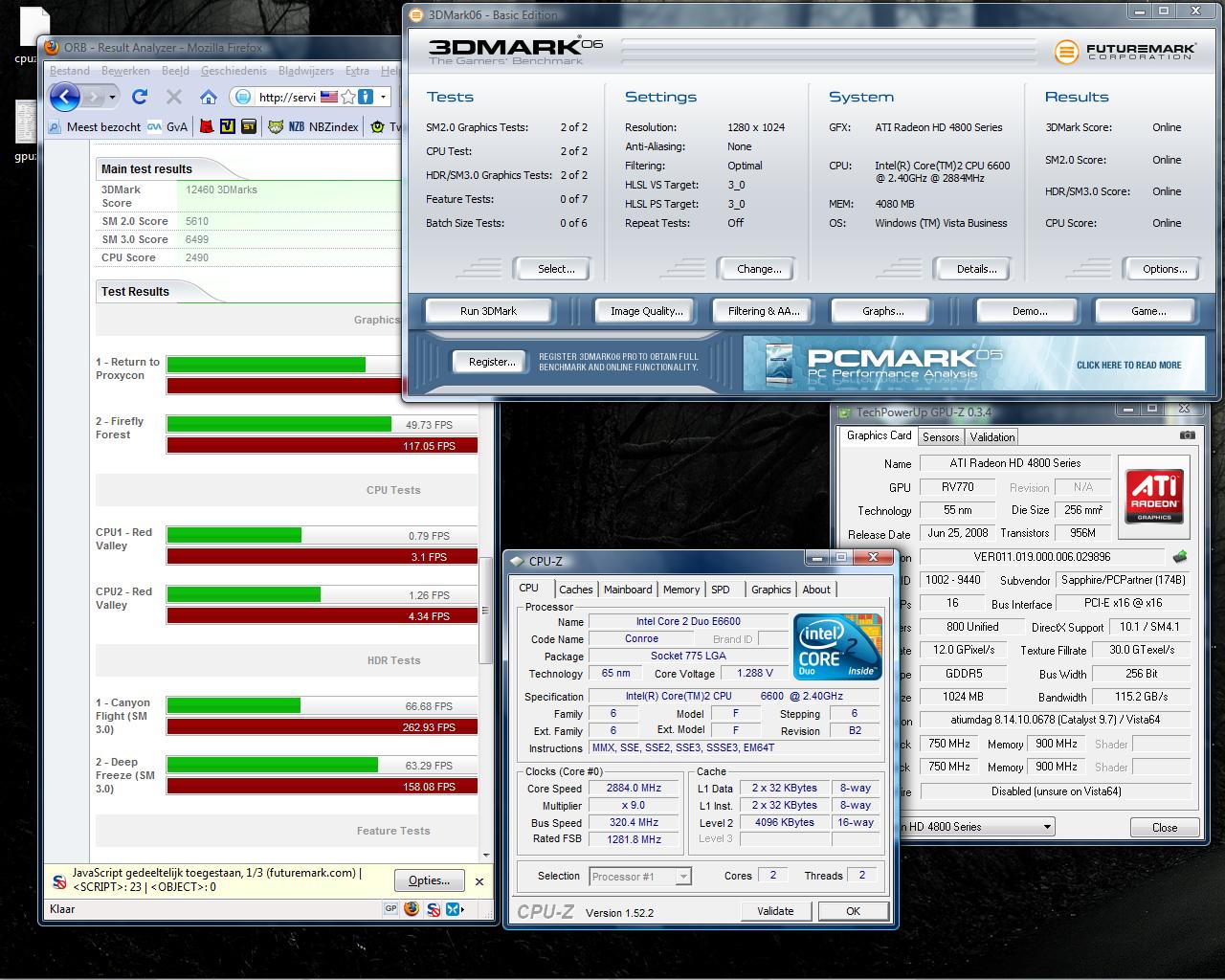
Task: Open the blue-yellow TV bookmark icon
Action: (227, 126)
